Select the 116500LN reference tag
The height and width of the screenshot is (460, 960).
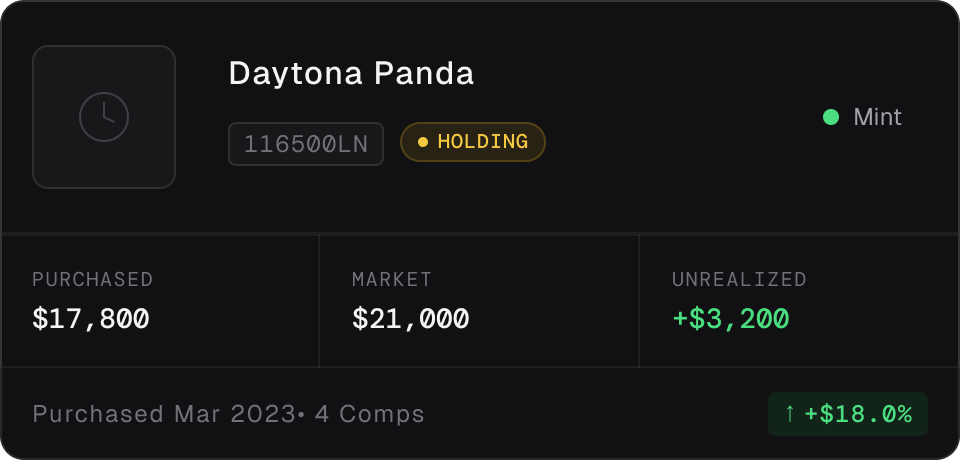(x=306, y=144)
